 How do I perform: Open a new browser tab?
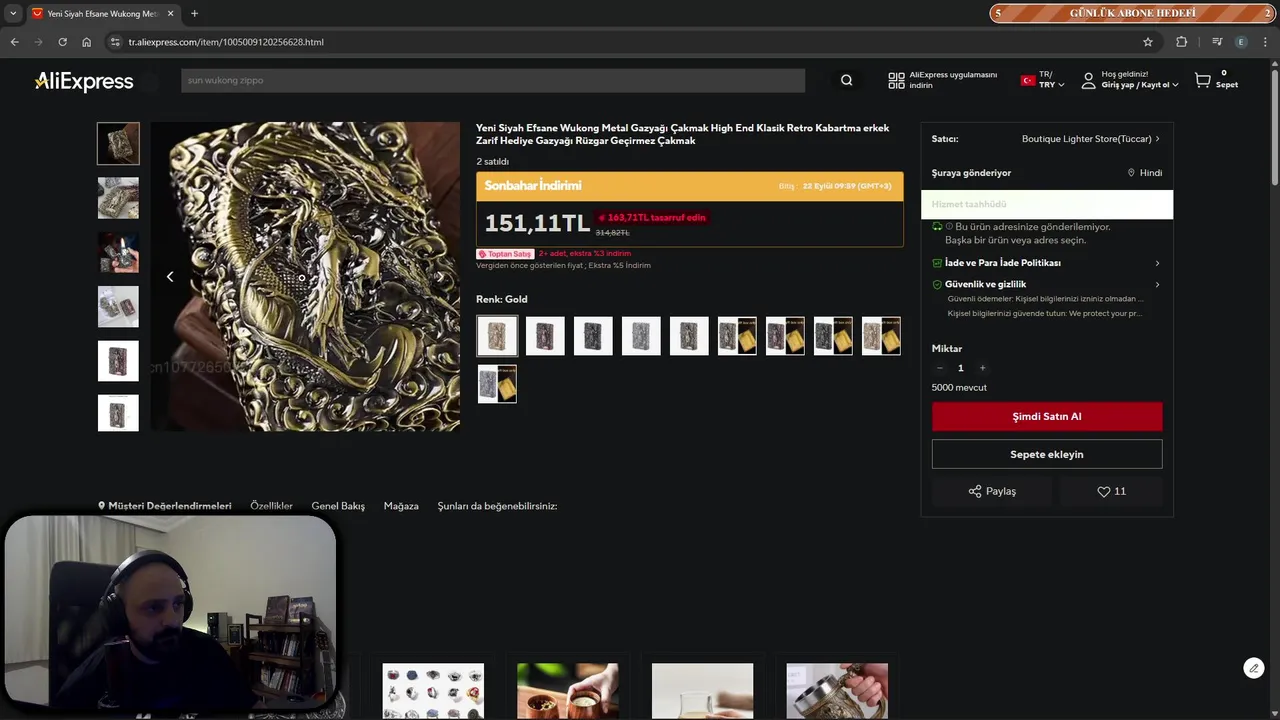coord(194,13)
